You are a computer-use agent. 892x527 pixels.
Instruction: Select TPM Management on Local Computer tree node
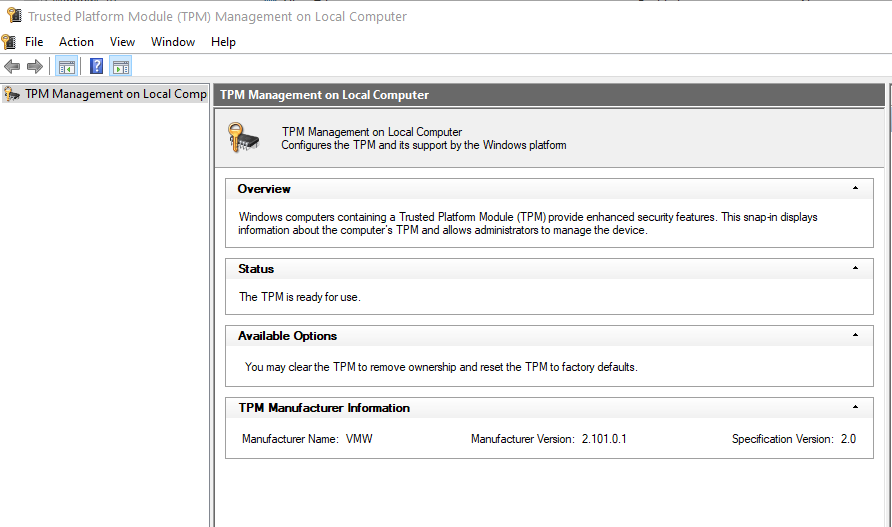(105, 94)
